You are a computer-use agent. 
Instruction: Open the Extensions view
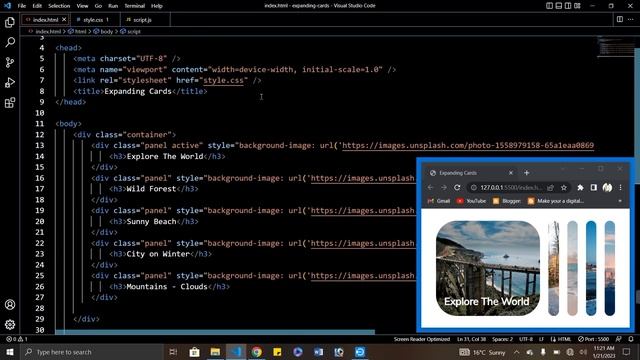click(x=10, y=102)
